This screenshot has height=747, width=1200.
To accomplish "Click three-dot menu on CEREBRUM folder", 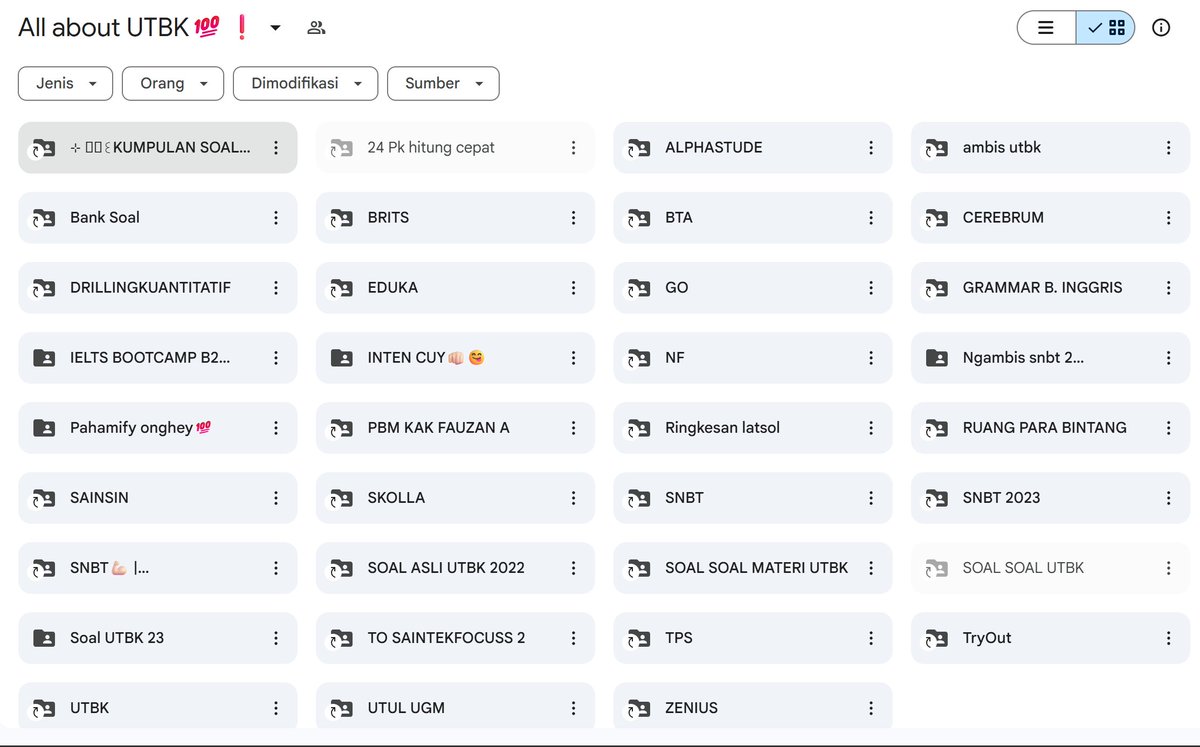I will (x=1168, y=218).
